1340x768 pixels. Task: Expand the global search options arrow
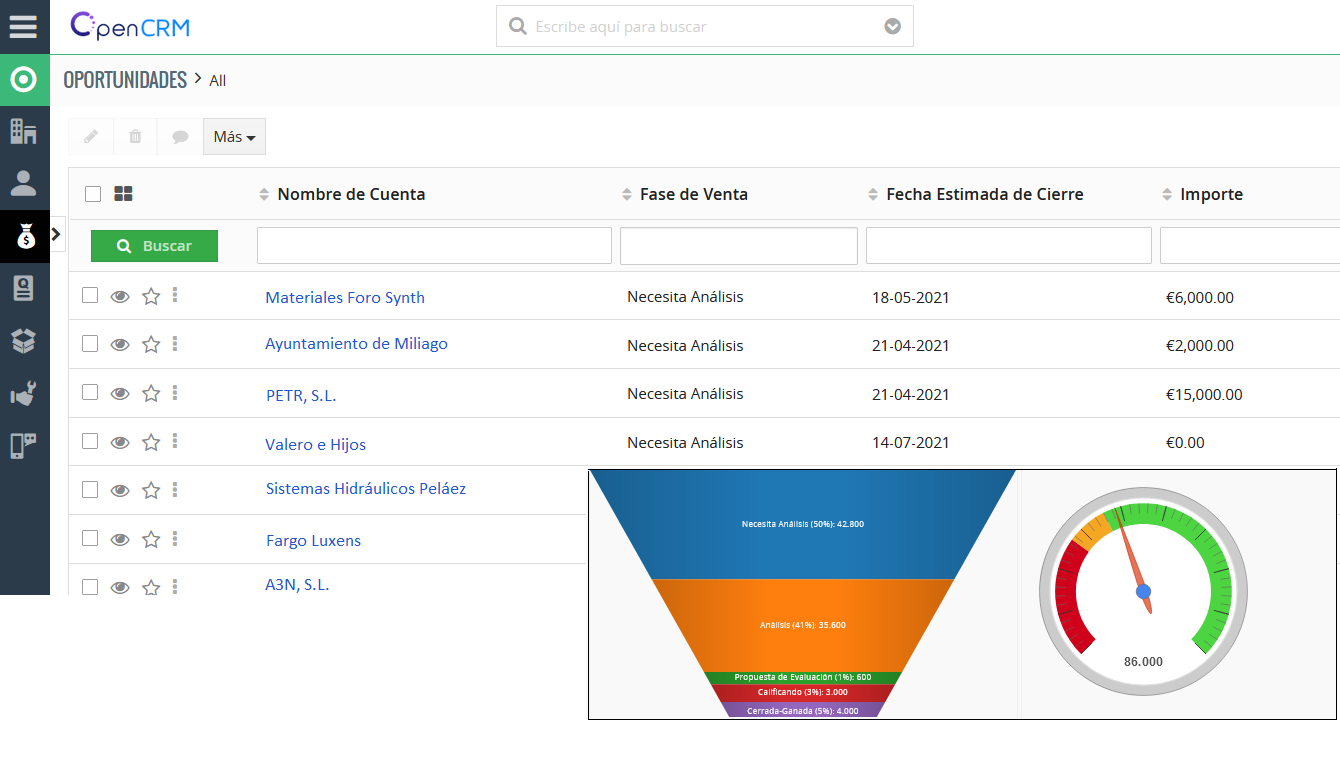(893, 27)
